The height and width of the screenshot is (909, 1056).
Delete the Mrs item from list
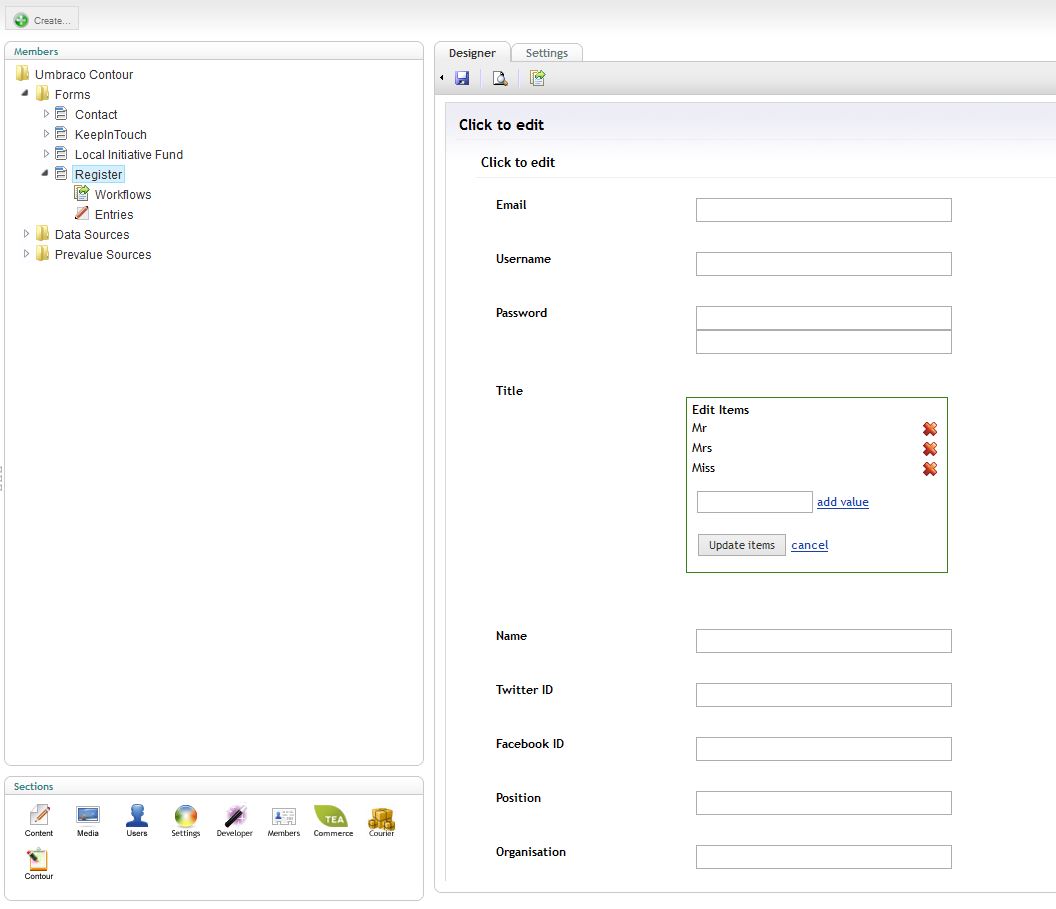(x=930, y=449)
